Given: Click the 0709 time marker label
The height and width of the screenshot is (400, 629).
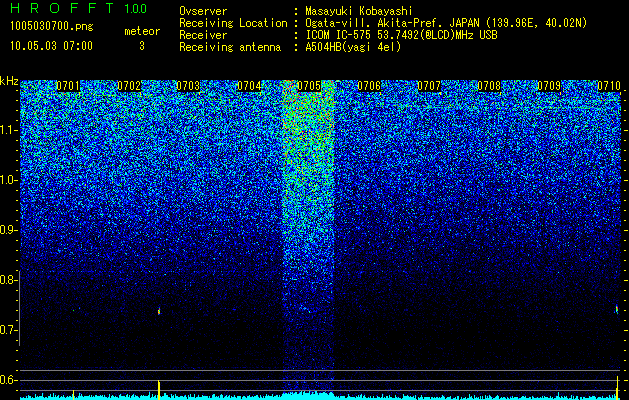Looking at the screenshot, I should 549,86.
